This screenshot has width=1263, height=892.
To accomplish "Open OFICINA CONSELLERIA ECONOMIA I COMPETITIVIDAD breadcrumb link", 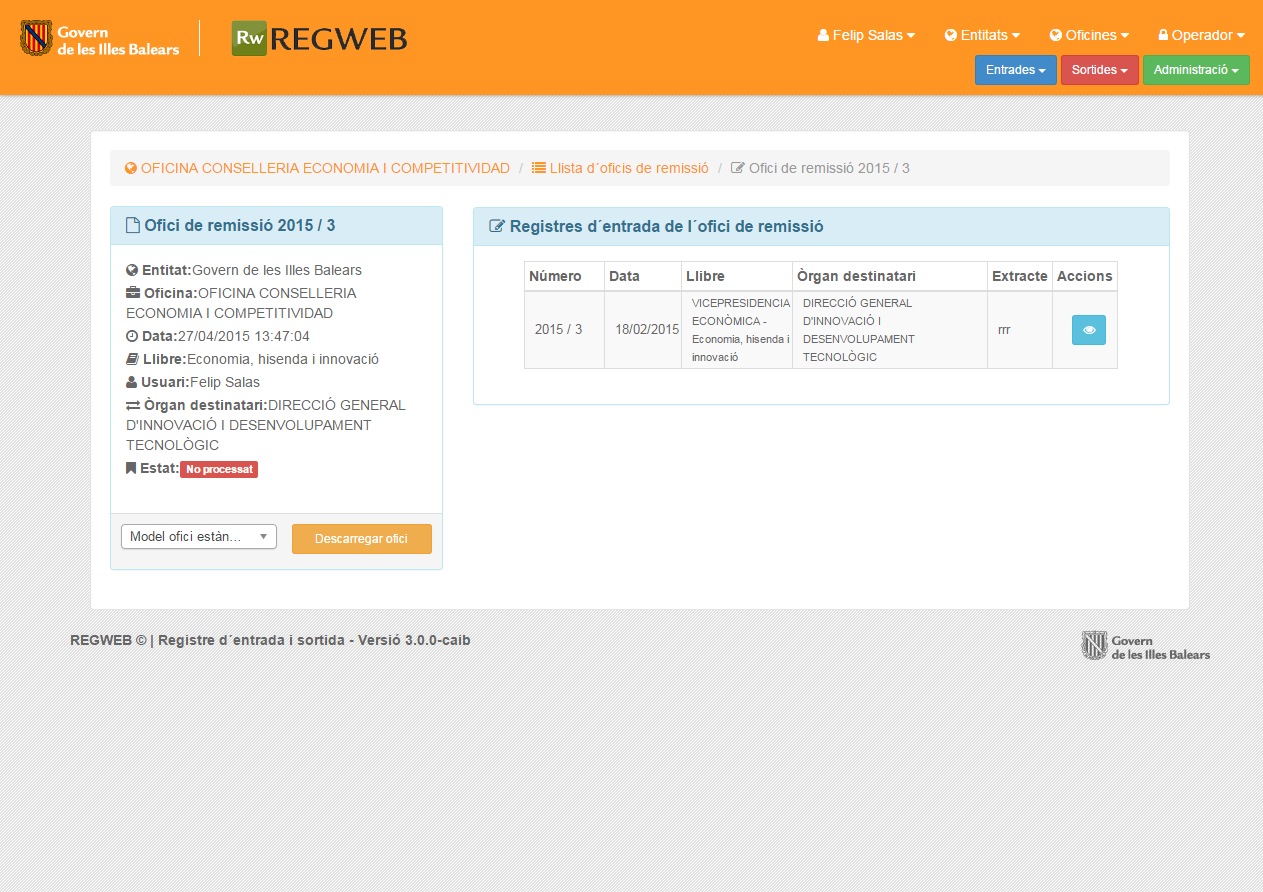I will point(325,168).
